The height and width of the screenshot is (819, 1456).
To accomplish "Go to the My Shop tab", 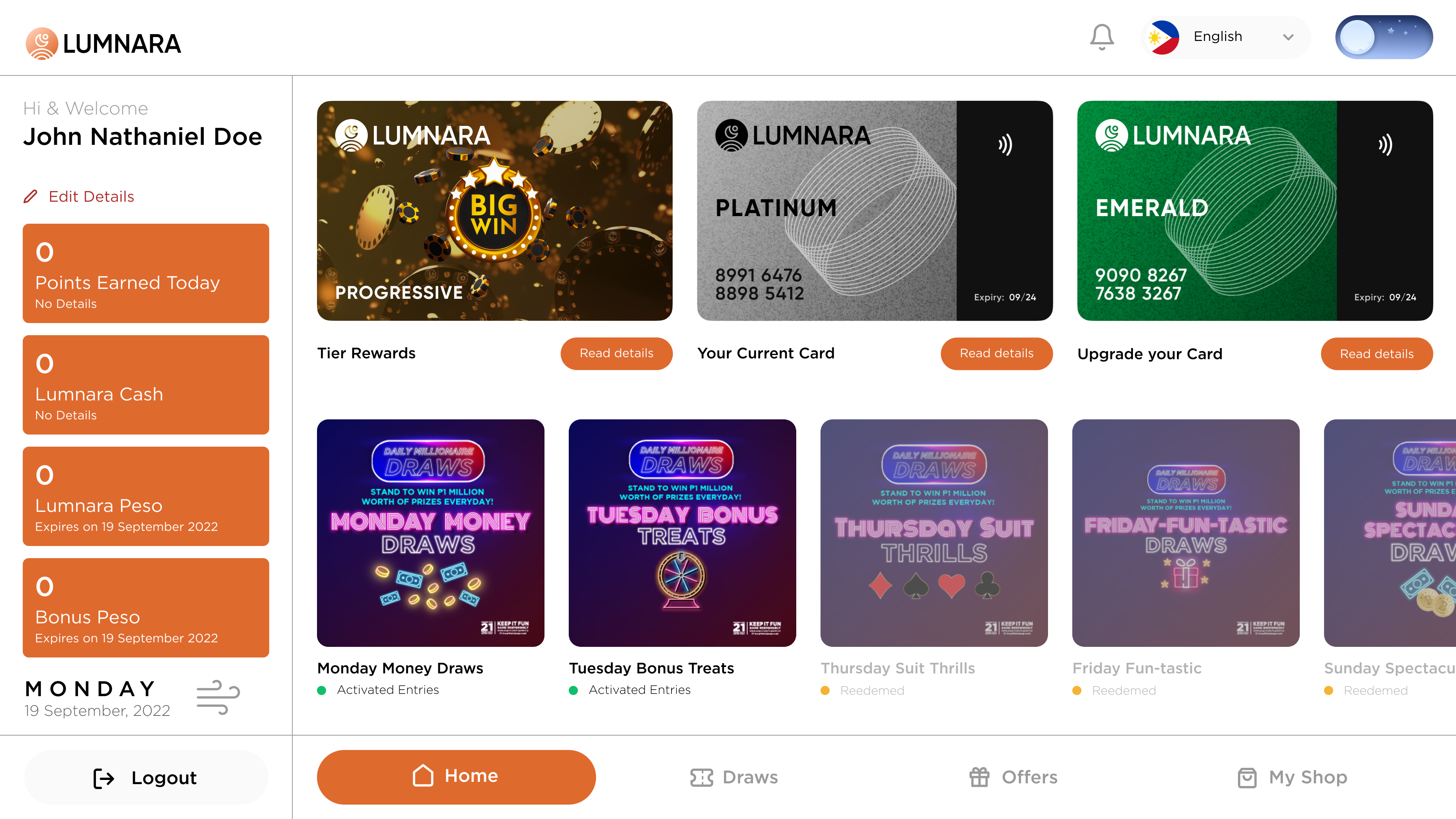I will (1292, 777).
